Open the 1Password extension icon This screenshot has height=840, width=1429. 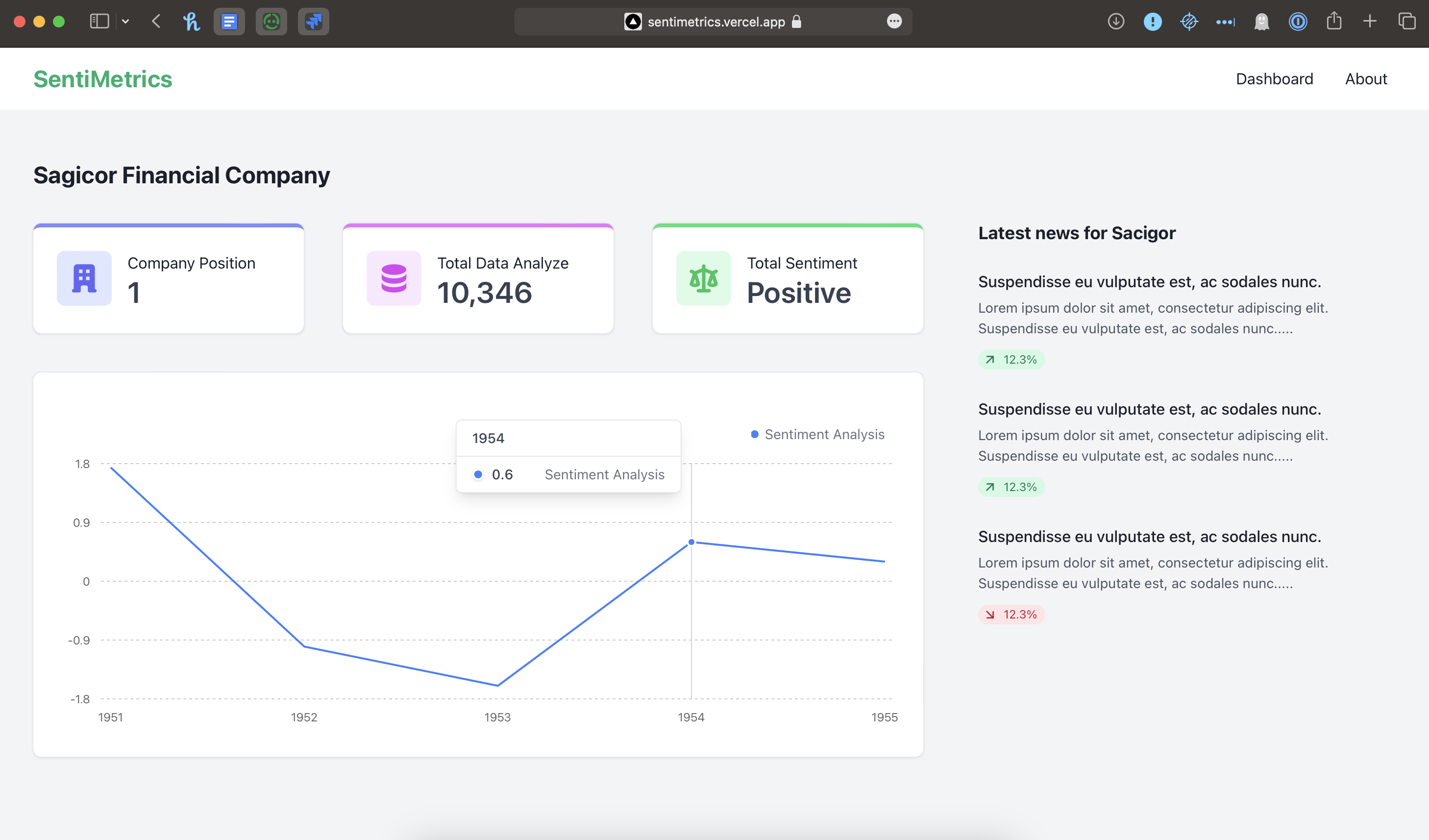tap(1298, 22)
